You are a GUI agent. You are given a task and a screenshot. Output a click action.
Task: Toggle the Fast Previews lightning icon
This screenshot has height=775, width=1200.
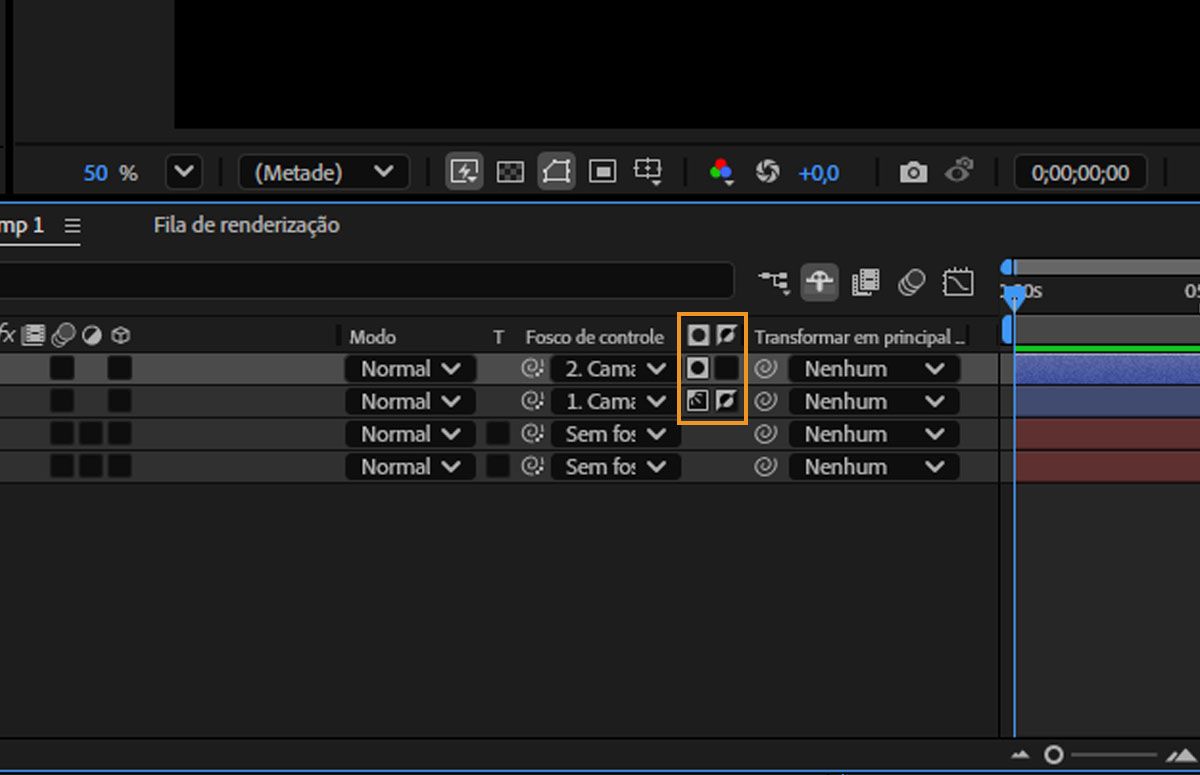click(463, 172)
